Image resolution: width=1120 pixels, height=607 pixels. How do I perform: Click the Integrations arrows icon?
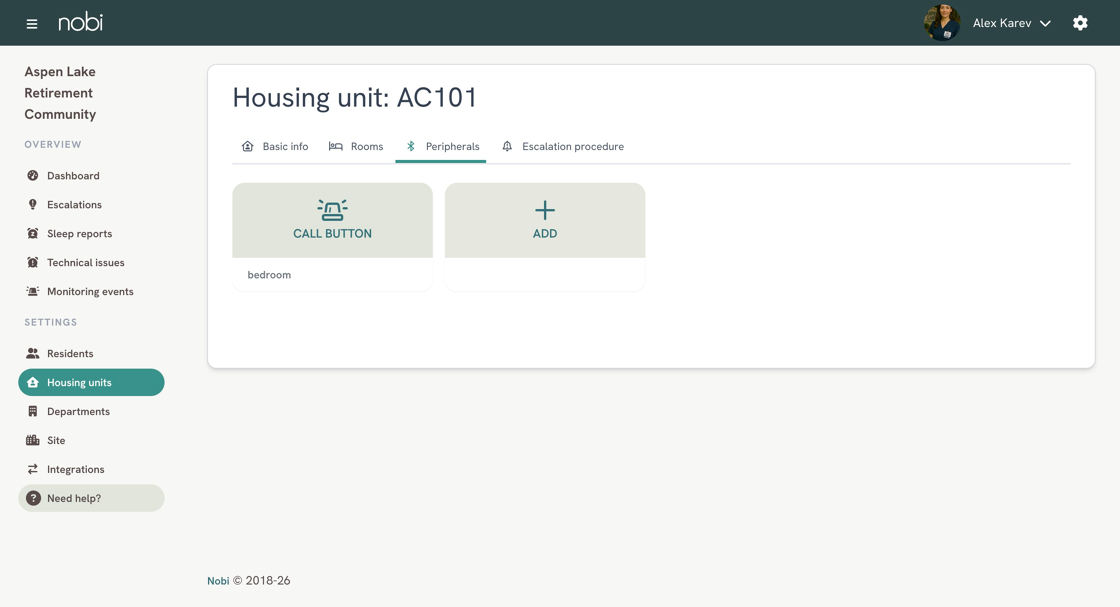point(33,469)
